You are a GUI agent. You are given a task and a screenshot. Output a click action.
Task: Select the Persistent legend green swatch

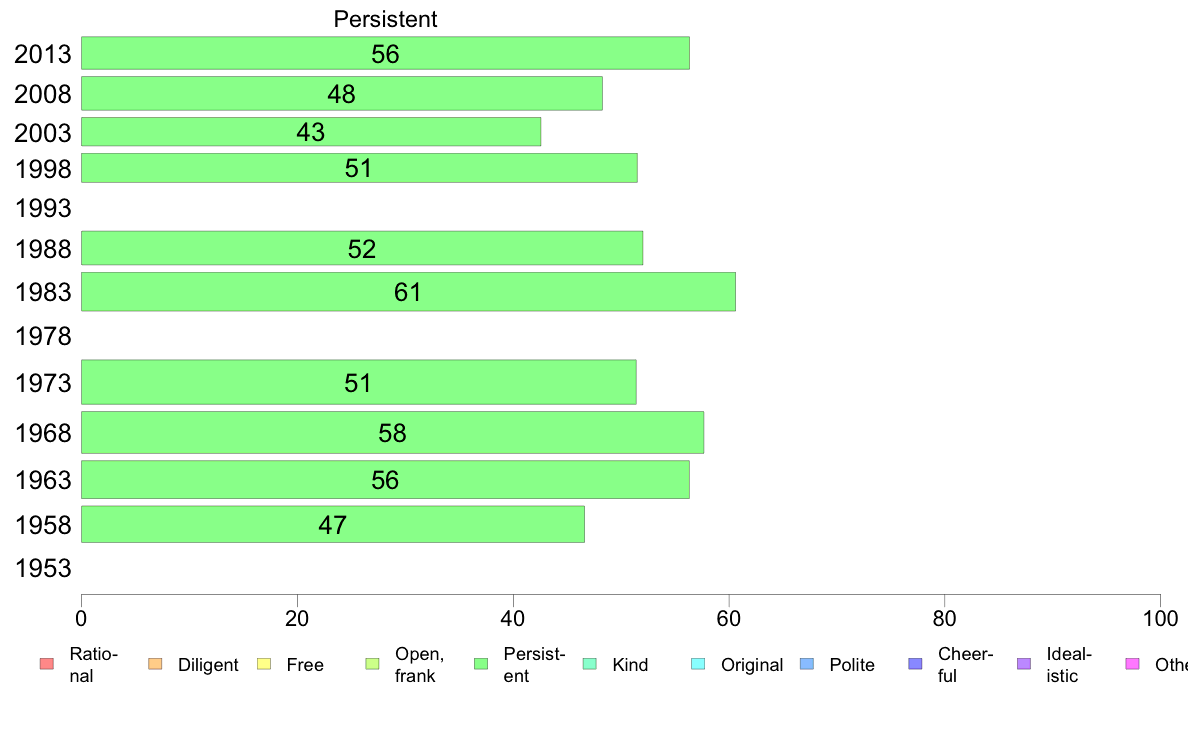click(481, 664)
